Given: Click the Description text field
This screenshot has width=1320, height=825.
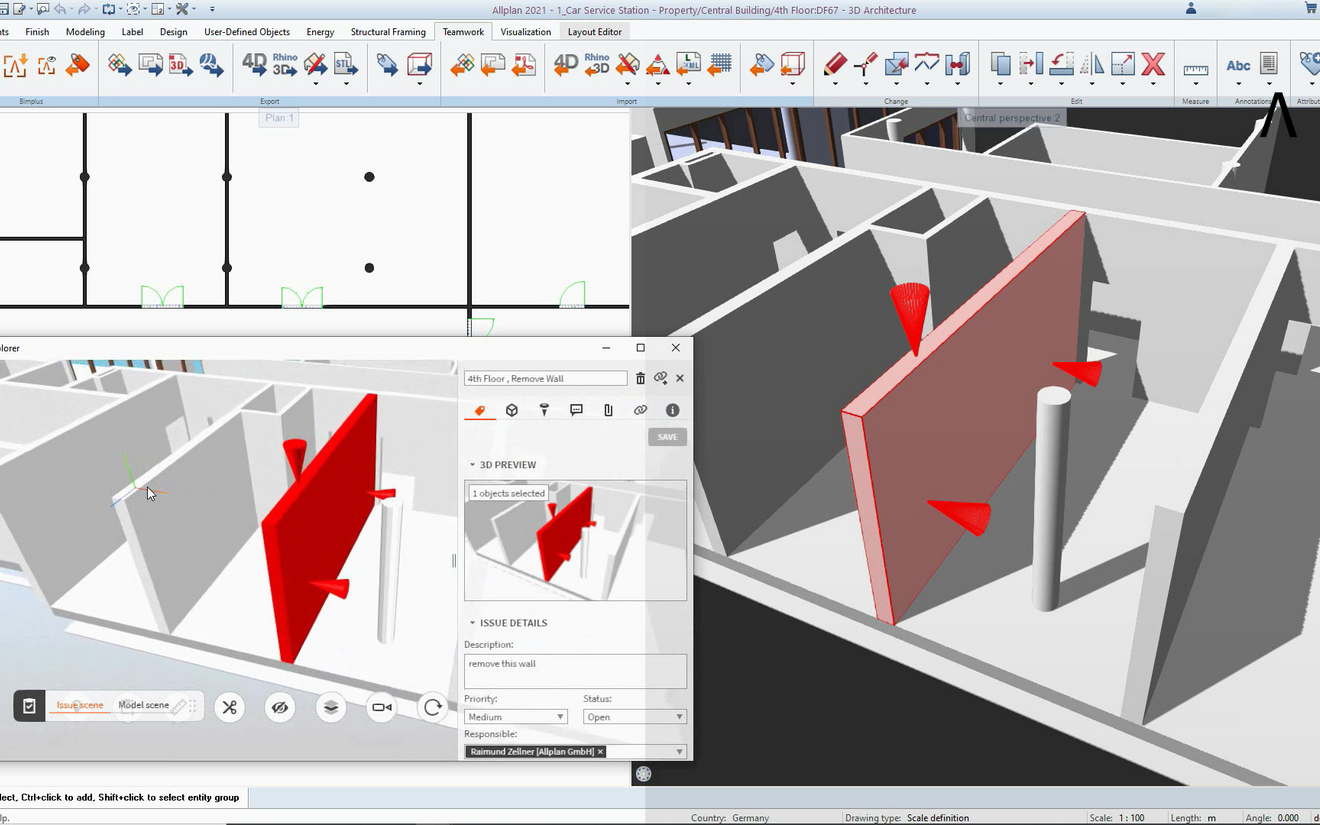Looking at the screenshot, I should point(575,671).
